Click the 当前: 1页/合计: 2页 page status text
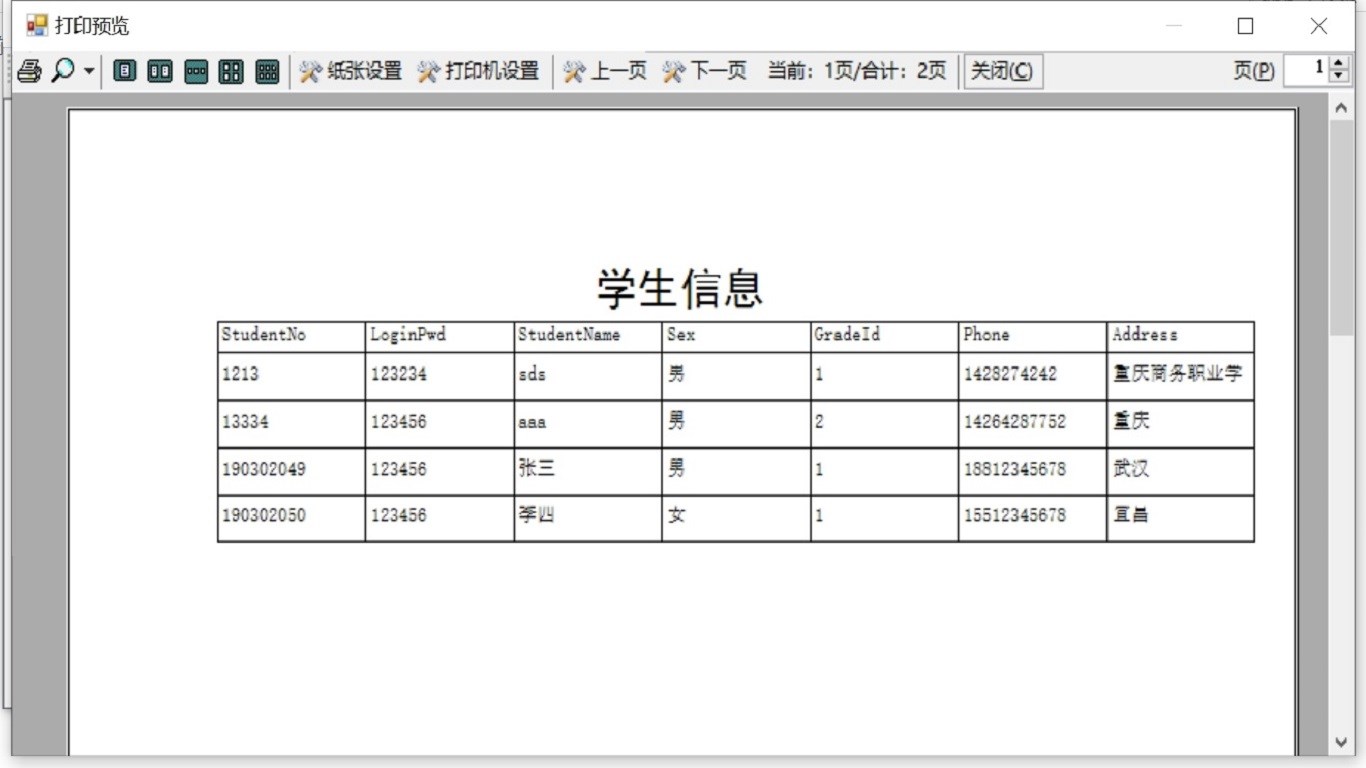This screenshot has height=768, width=1366. click(857, 71)
